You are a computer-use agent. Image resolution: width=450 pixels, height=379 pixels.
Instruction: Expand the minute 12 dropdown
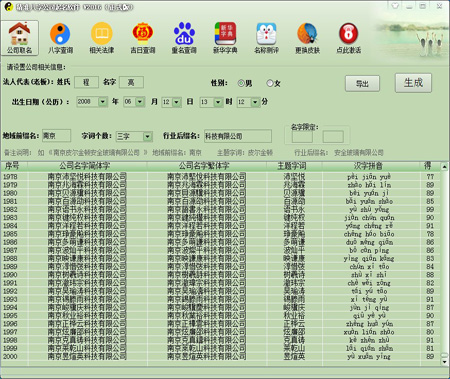255,102
